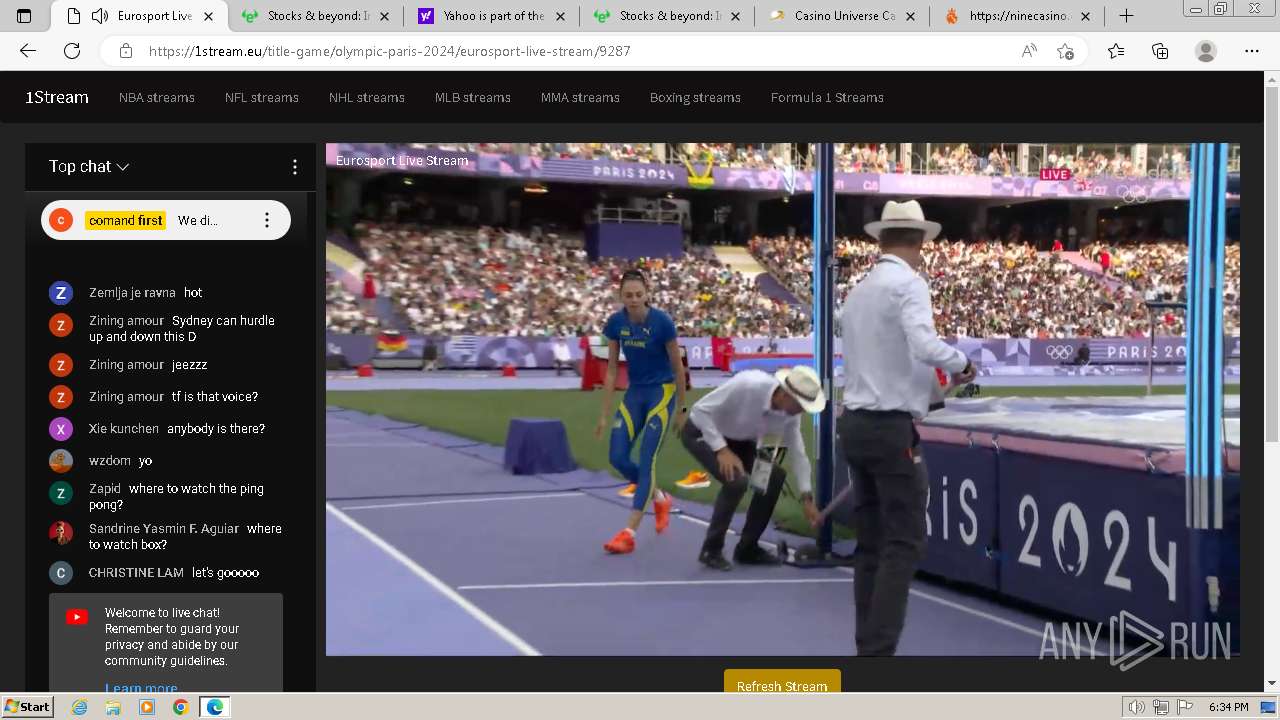Open a new browser tab with the plus
The width and height of the screenshot is (1280, 720).
coord(1126,16)
